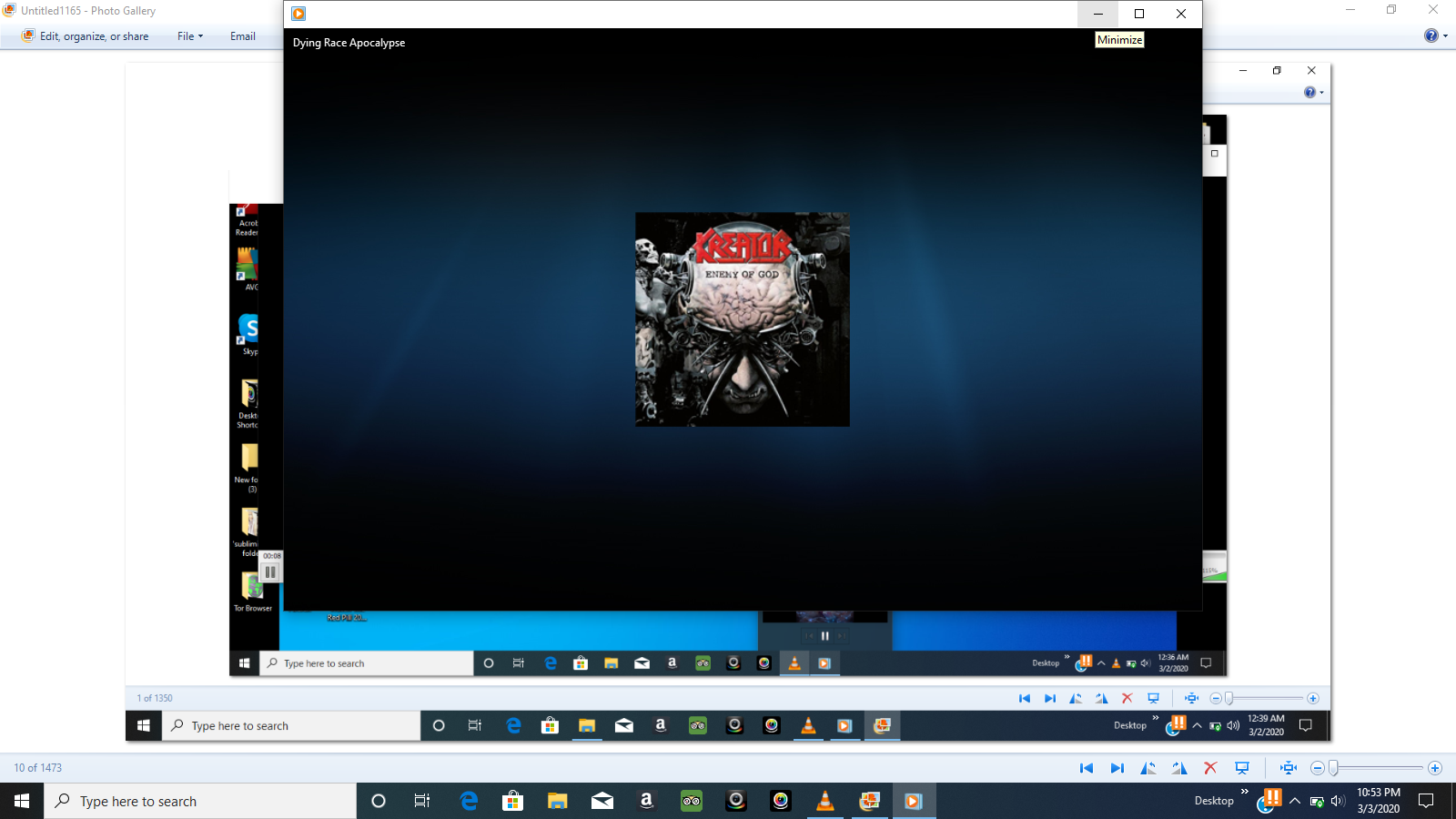Image resolution: width=1456 pixels, height=819 pixels.
Task: Open the Action Center notifications
Action: pyautogui.click(x=1427, y=801)
